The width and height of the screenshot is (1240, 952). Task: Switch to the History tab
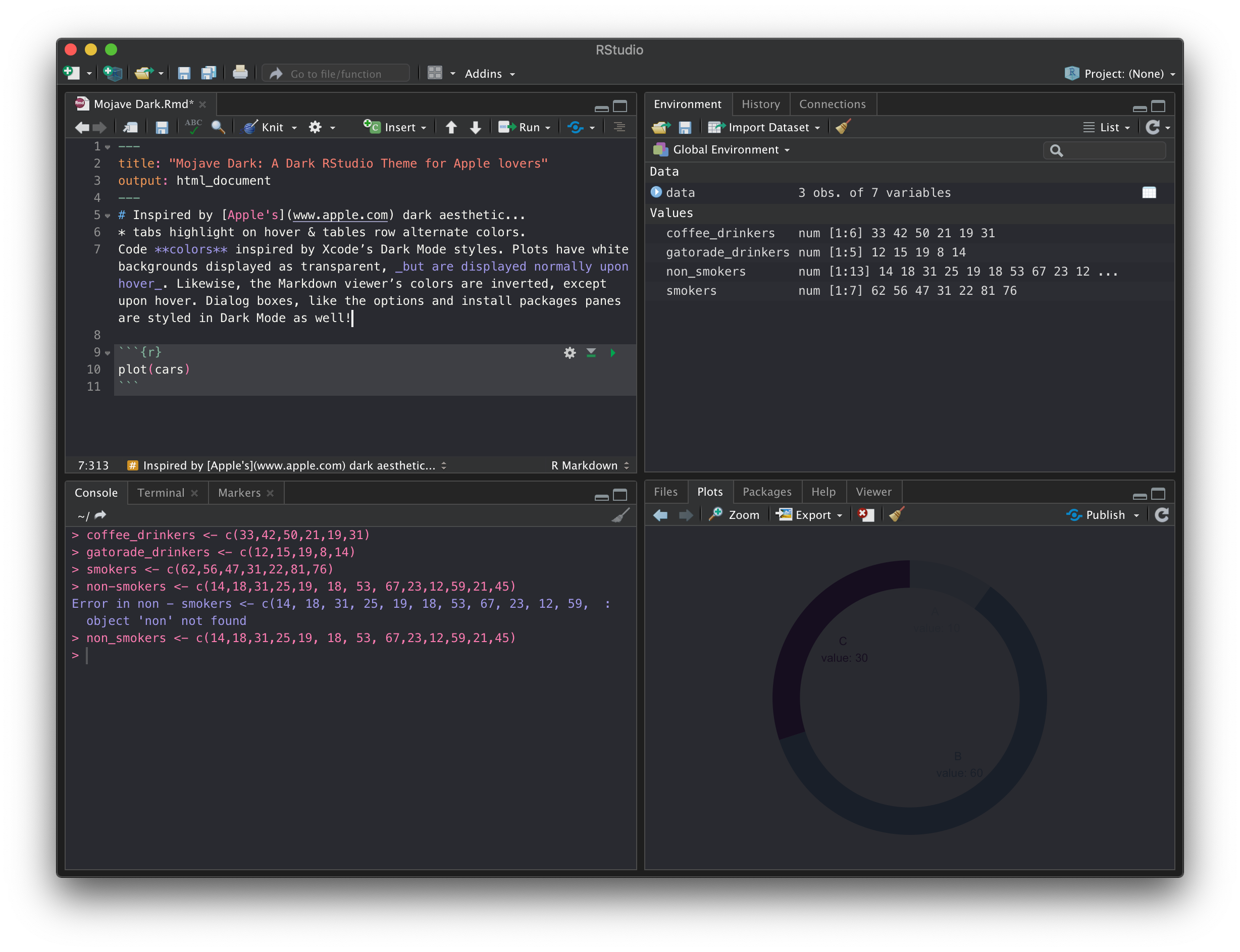[760, 104]
